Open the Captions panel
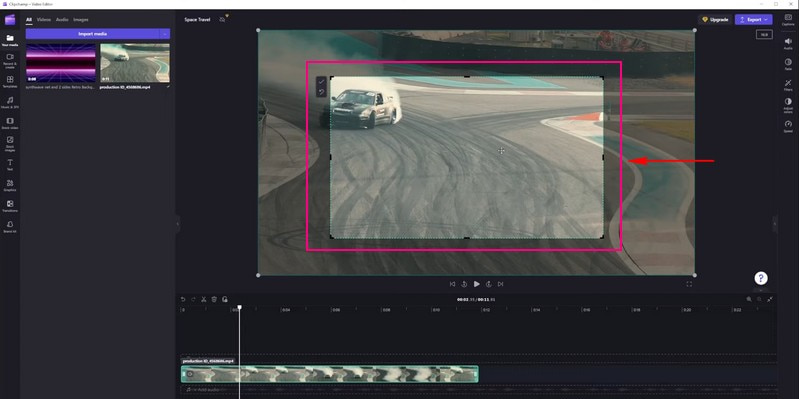Viewport: 799px width, 399px height. point(788,19)
